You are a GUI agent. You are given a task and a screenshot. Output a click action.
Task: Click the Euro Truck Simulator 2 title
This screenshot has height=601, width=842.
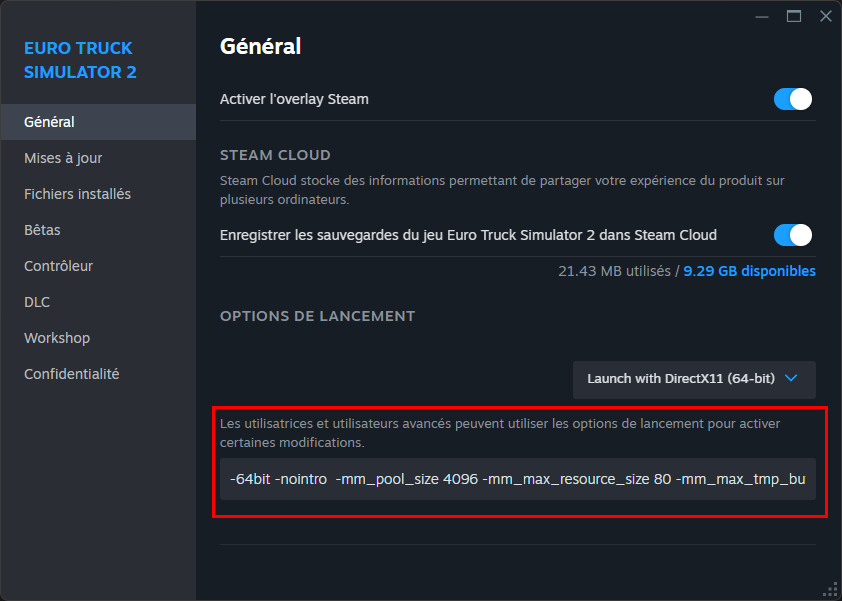click(80, 60)
